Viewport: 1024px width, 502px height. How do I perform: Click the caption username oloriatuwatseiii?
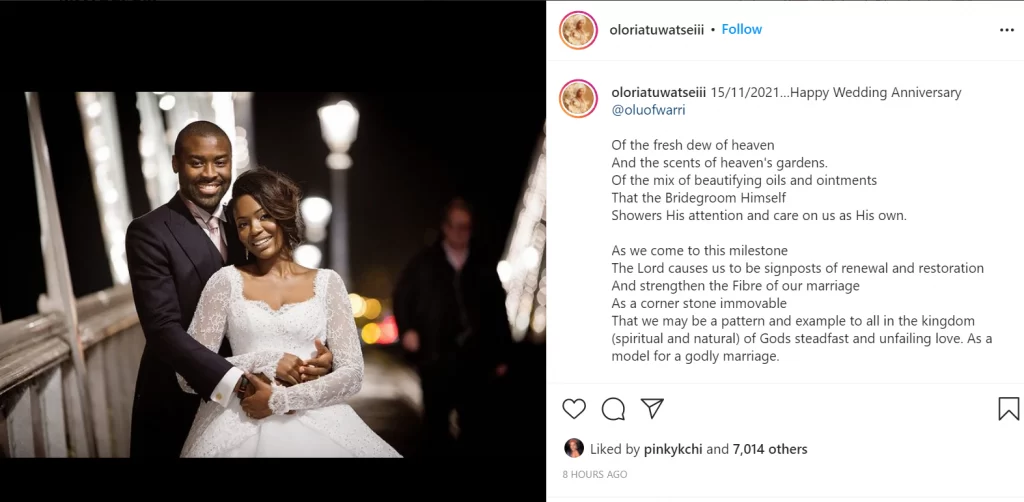659,92
